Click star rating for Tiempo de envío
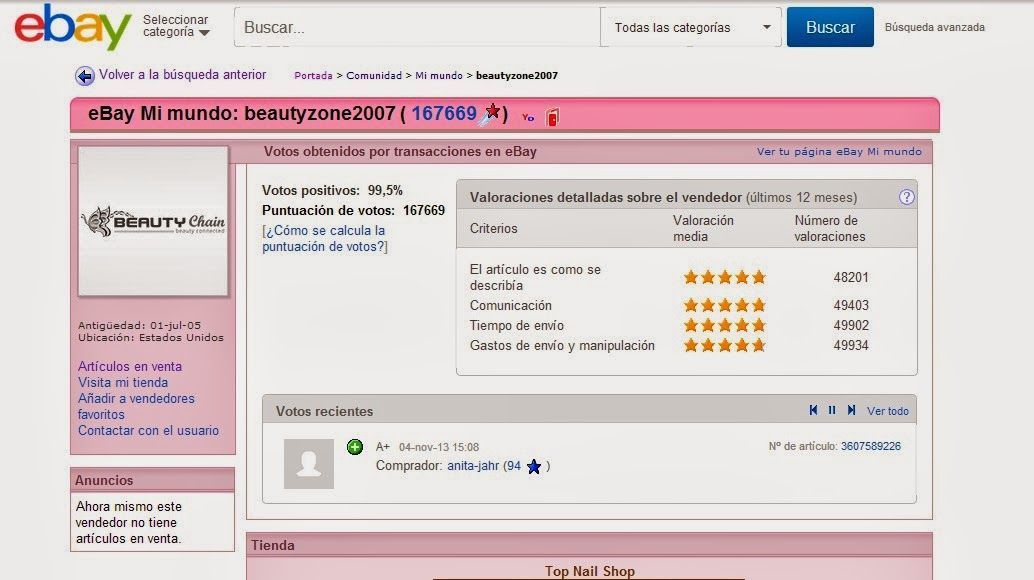1034x580 pixels. tap(725, 325)
